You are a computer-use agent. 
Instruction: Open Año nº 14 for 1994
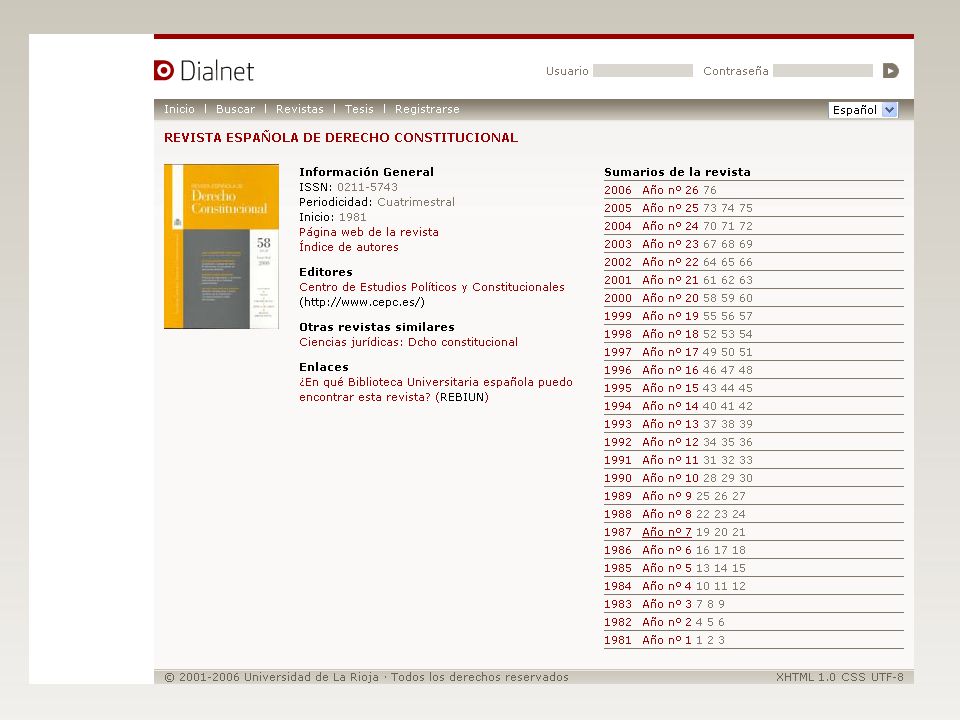[670, 406]
